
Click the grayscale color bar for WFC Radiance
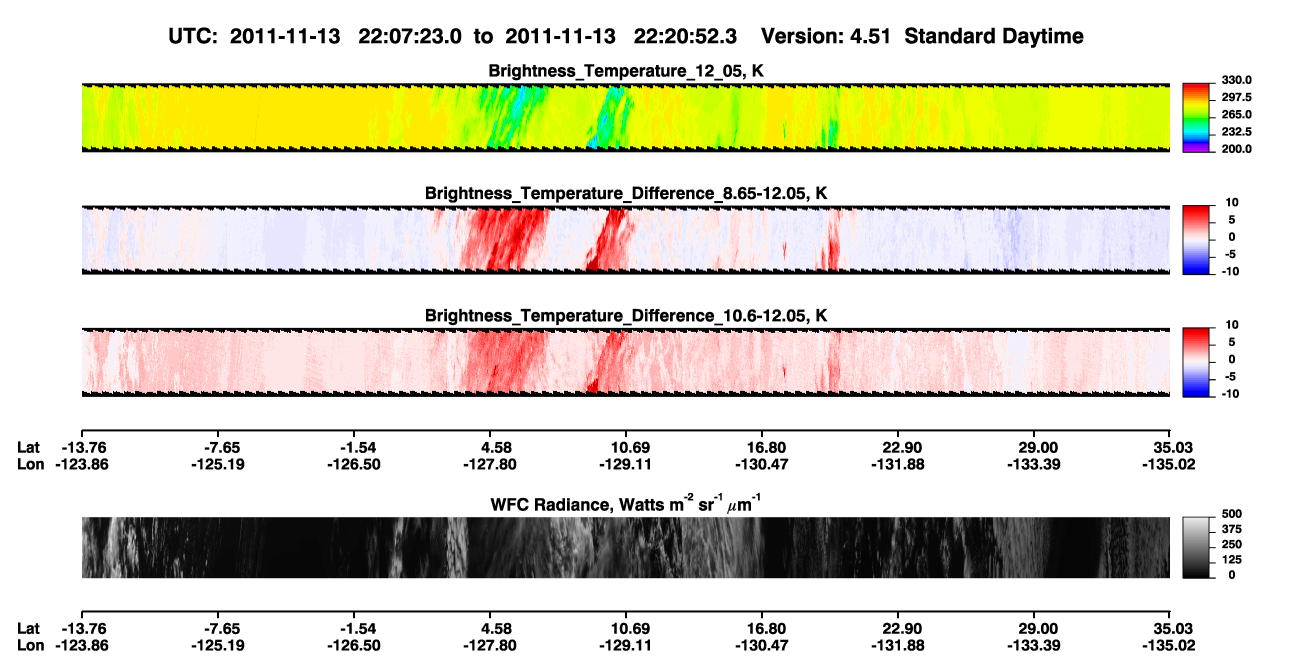(1197, 546)
